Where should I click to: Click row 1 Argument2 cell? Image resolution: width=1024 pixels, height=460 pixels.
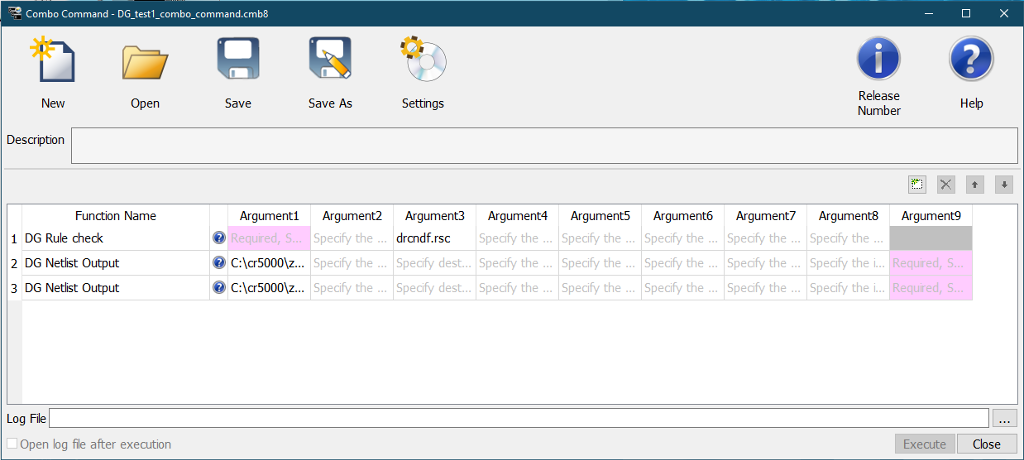[x=352, y=238]
